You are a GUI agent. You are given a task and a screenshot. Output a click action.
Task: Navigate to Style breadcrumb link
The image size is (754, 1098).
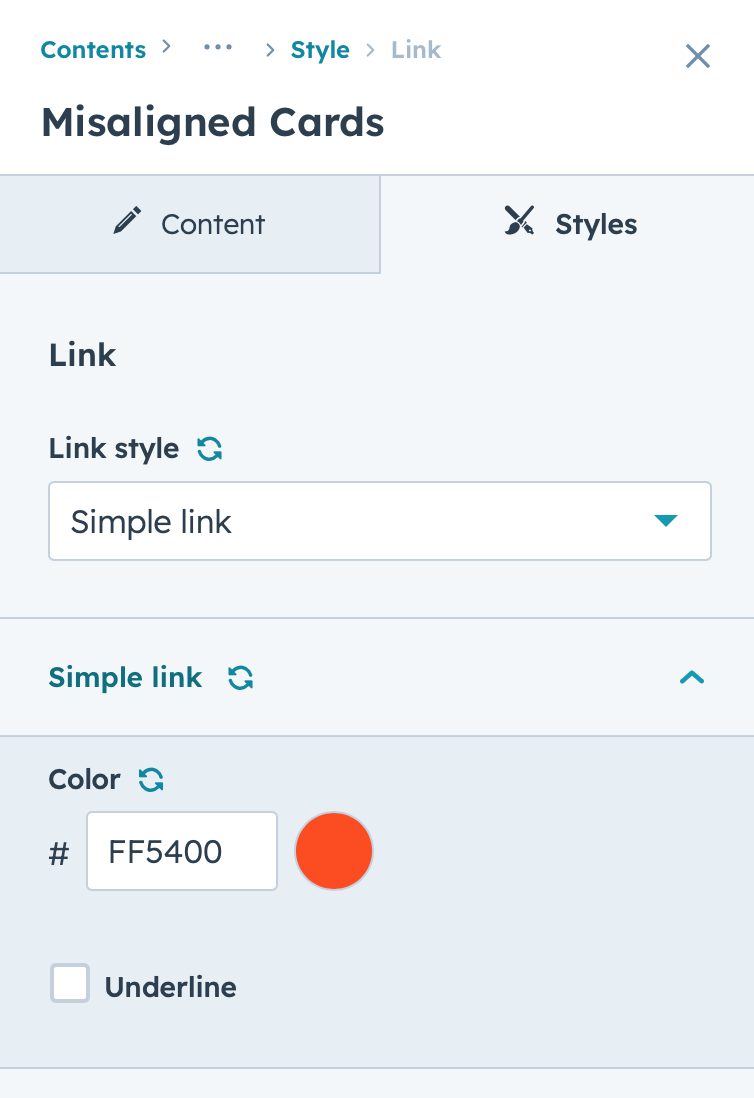(x=320, y=50)
